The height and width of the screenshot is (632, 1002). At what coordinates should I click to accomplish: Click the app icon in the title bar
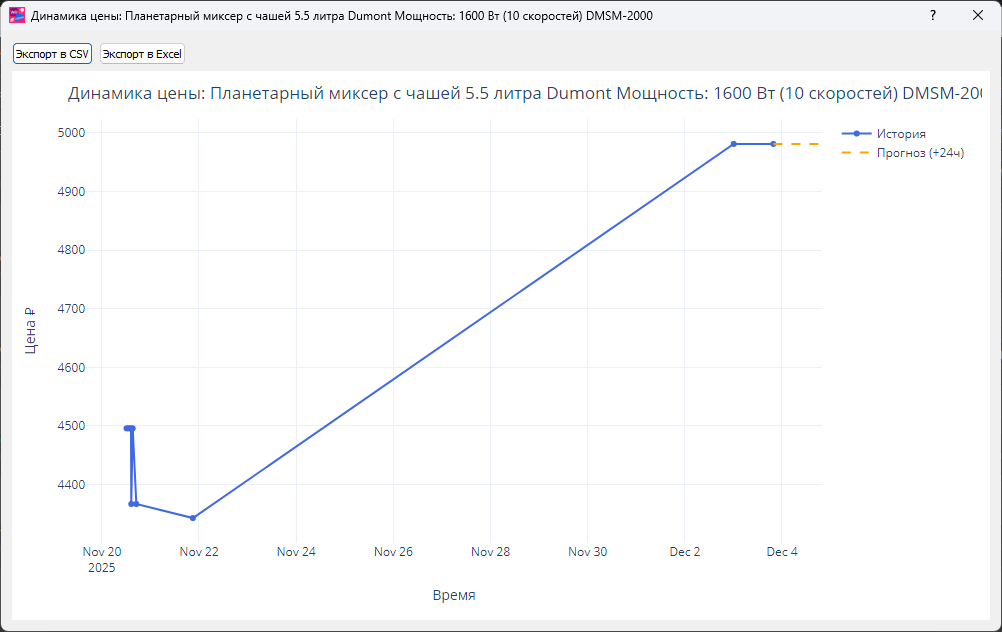pyautogui.click(x=16, y=16)
